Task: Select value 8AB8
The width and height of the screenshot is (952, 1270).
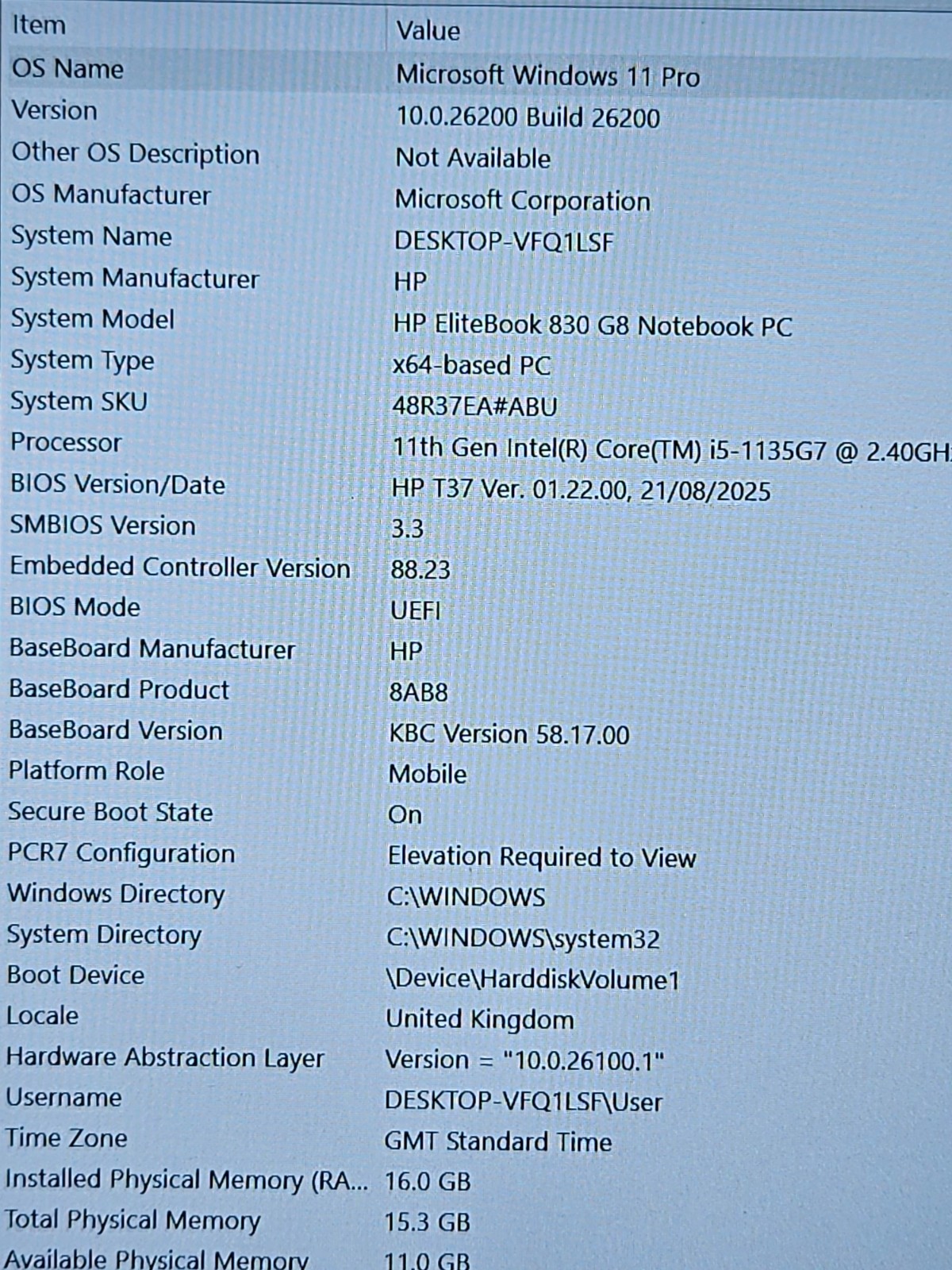Action: pyautogui.click(x=418, y=693)
